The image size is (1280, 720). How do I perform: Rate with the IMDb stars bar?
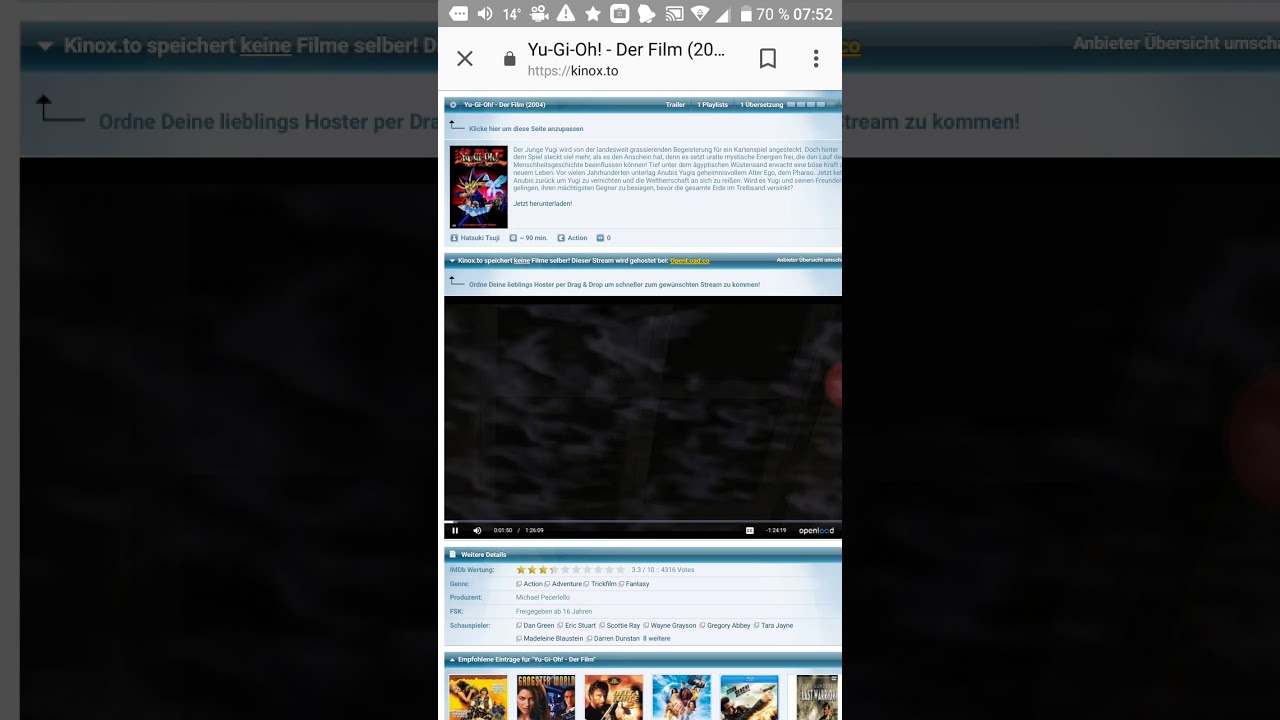570,570
